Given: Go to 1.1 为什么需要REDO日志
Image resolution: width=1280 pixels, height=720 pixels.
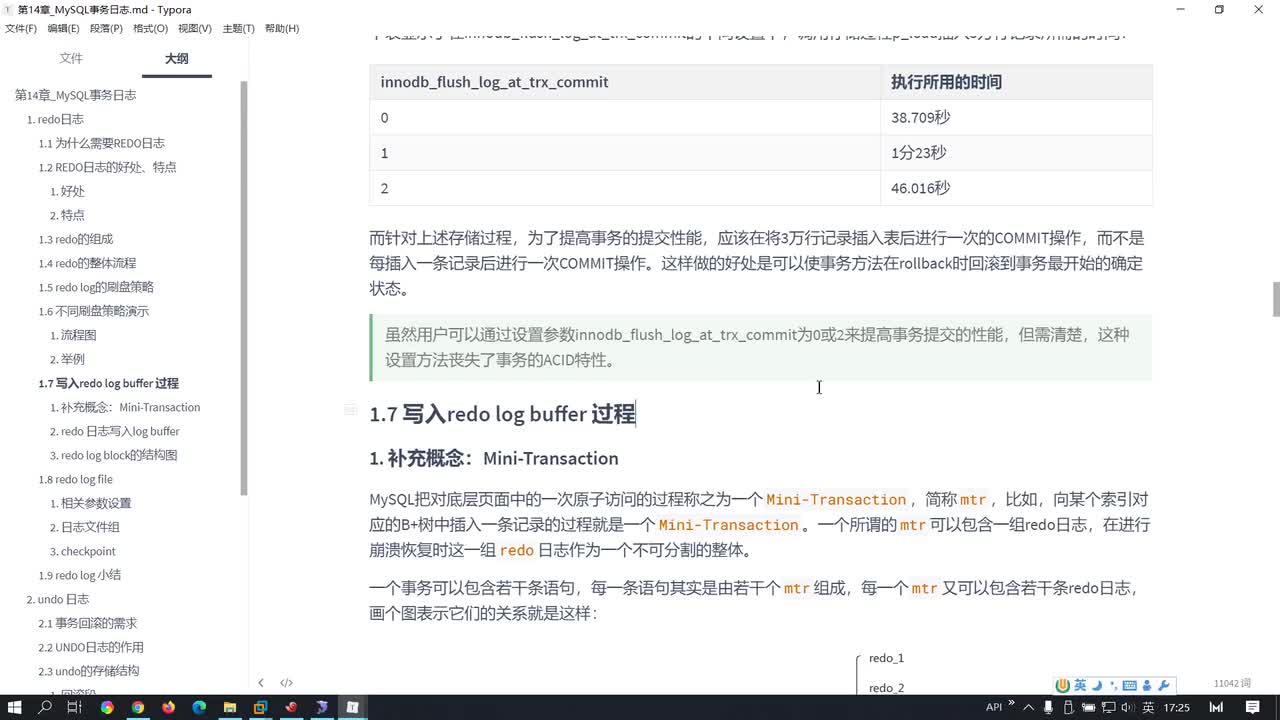Looking at the screenshot, I should 101,143.
